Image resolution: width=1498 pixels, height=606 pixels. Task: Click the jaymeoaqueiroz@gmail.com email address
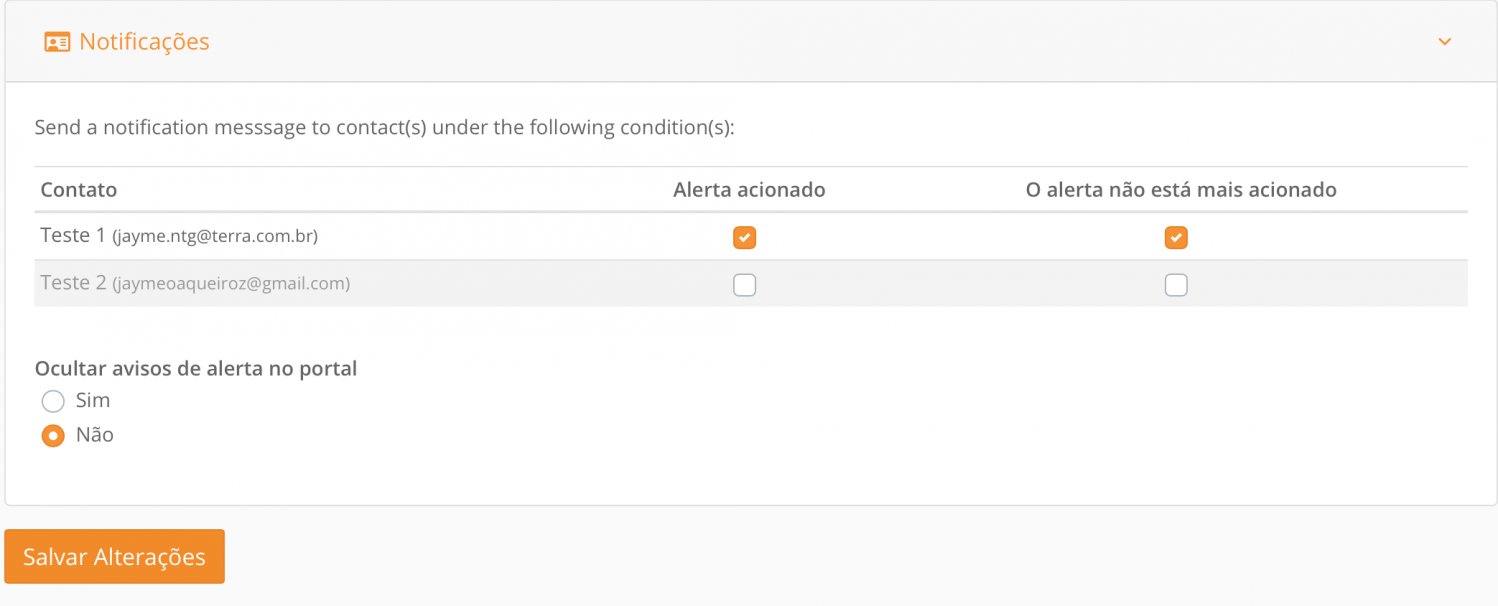(231, 285)
